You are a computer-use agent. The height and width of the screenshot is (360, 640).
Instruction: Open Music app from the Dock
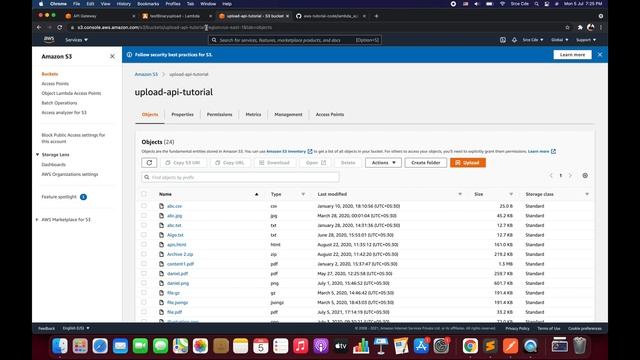point(300,346)
